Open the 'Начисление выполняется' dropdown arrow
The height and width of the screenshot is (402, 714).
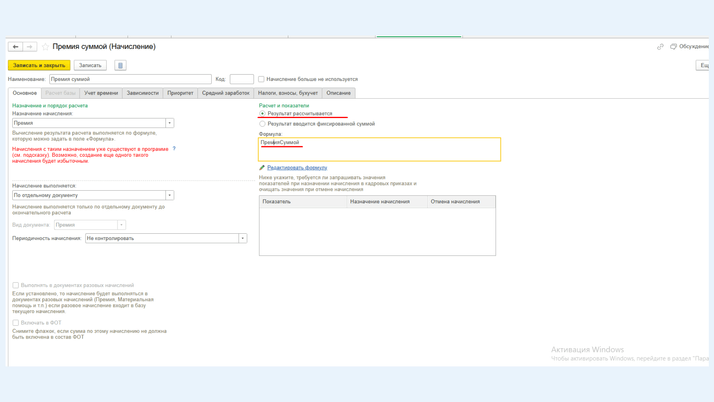(x=169, y=195)
